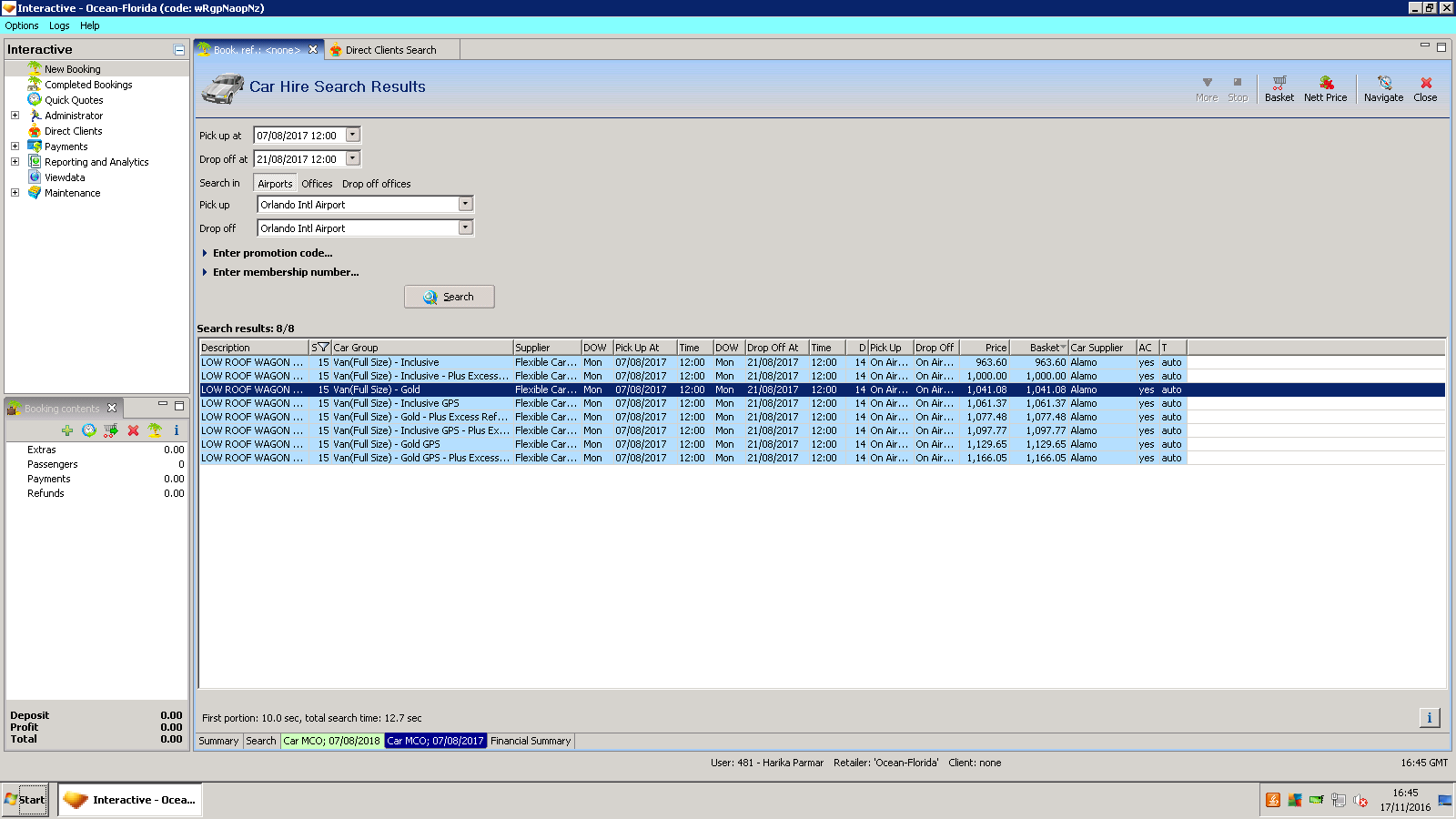Expand the Administrator tree node
The image size is (1456, 819).
(x=15, y=116)
